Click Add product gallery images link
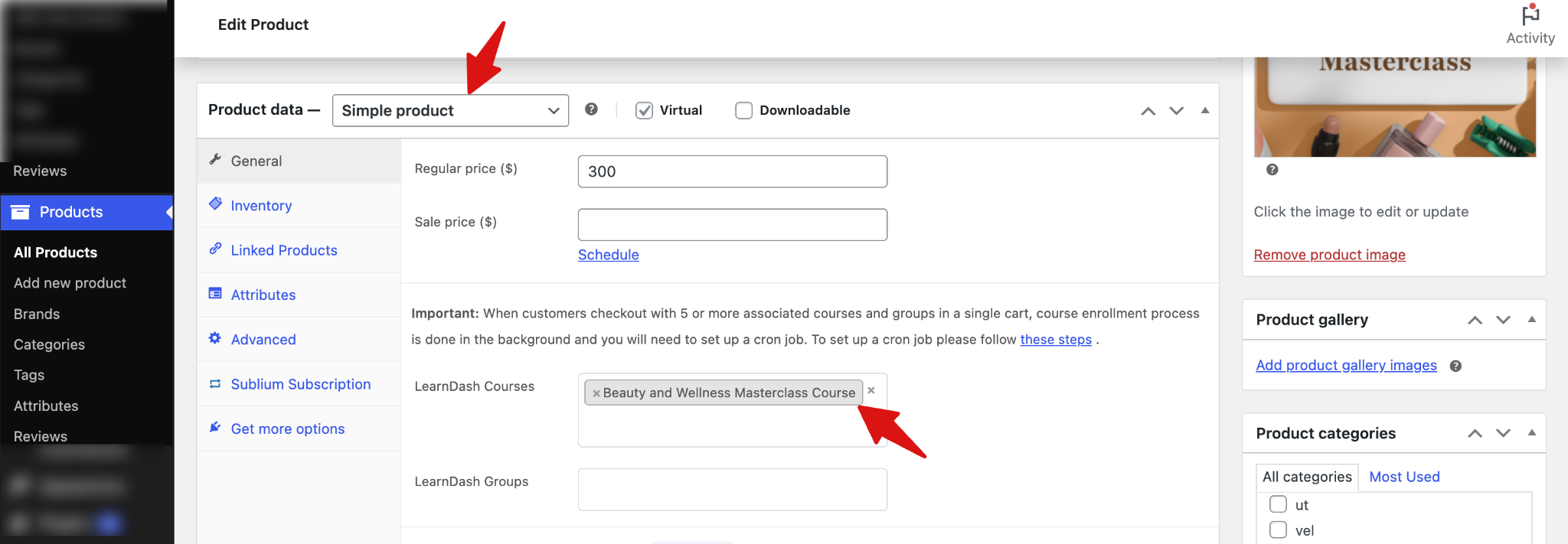 (x=1346, y=365)
